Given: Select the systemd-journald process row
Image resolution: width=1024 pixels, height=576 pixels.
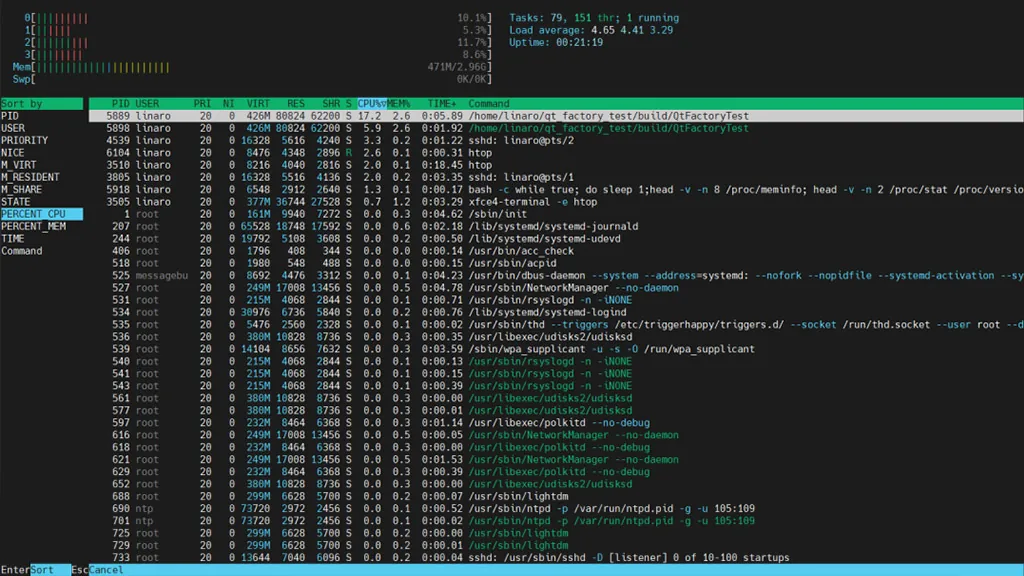Looking at the screenshot, I should click(x=556, y=227).
